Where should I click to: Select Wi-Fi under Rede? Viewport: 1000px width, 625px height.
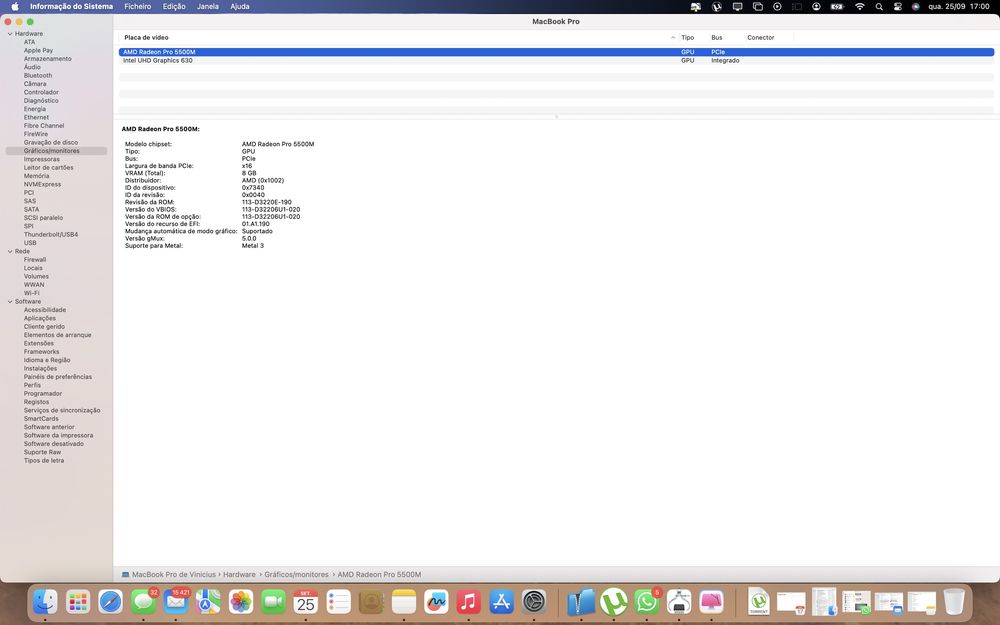click(x=32, y=293)
